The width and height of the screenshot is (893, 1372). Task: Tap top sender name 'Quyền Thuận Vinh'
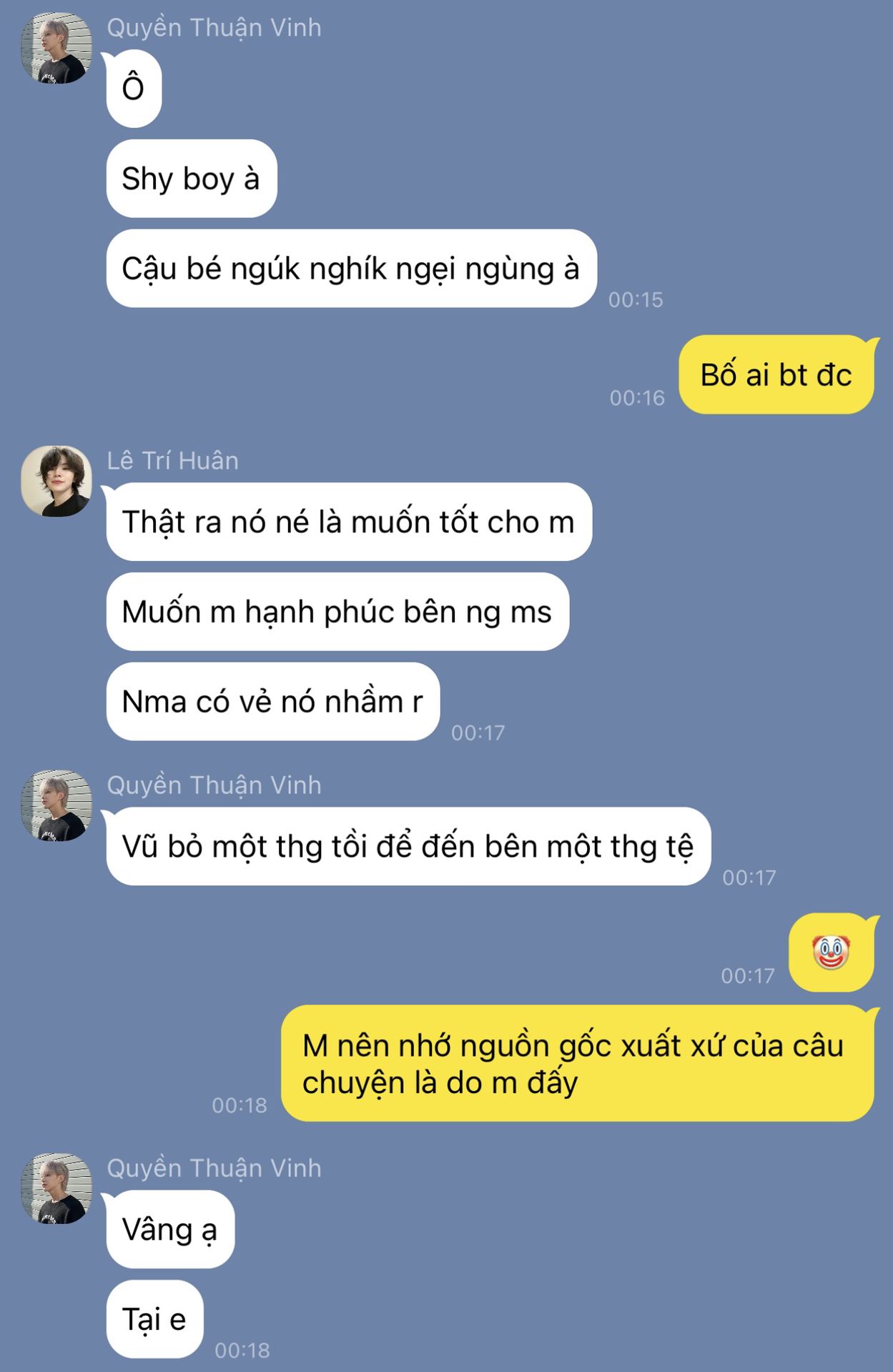[214, 28]
